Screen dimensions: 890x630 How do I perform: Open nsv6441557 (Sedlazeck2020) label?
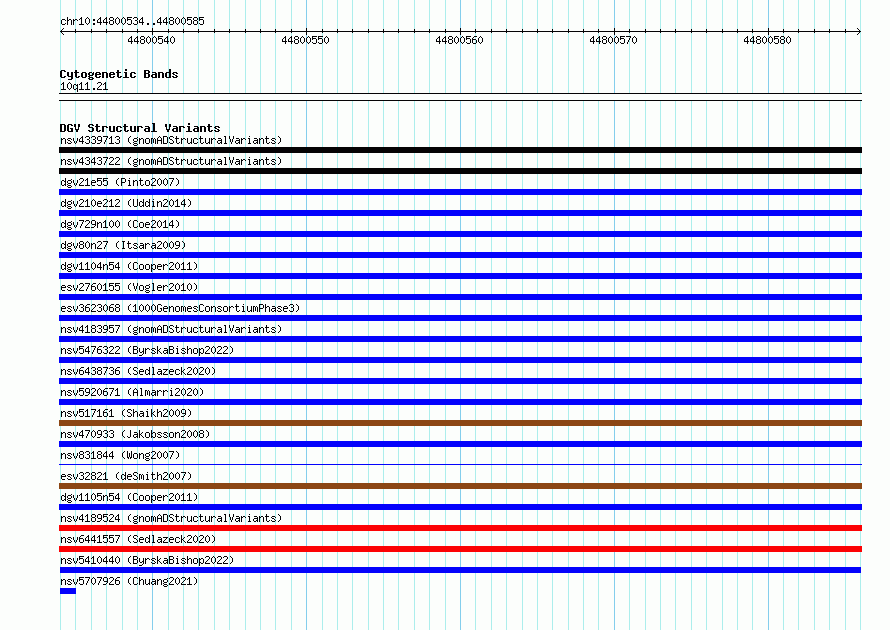[138, 539]
